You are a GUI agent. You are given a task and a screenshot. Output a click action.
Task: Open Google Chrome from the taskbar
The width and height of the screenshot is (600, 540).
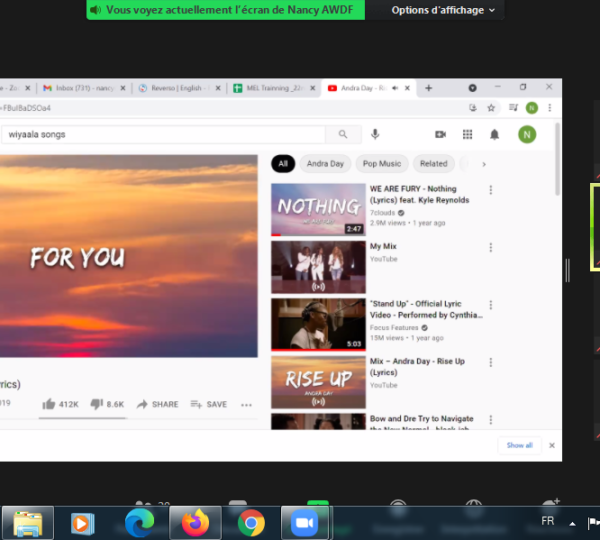(251, 523)
